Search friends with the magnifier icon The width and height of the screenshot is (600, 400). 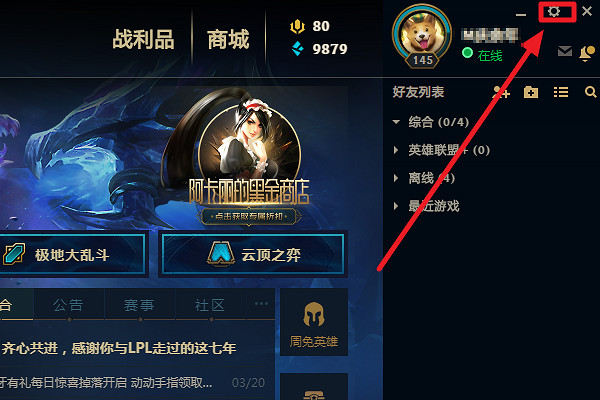tap(590, 92)
